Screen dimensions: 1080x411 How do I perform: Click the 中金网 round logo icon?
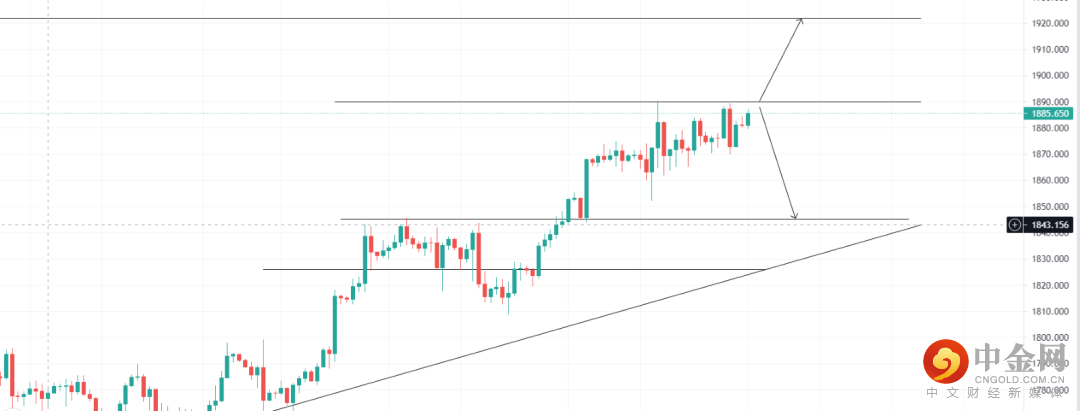click(x=946, y=361)
